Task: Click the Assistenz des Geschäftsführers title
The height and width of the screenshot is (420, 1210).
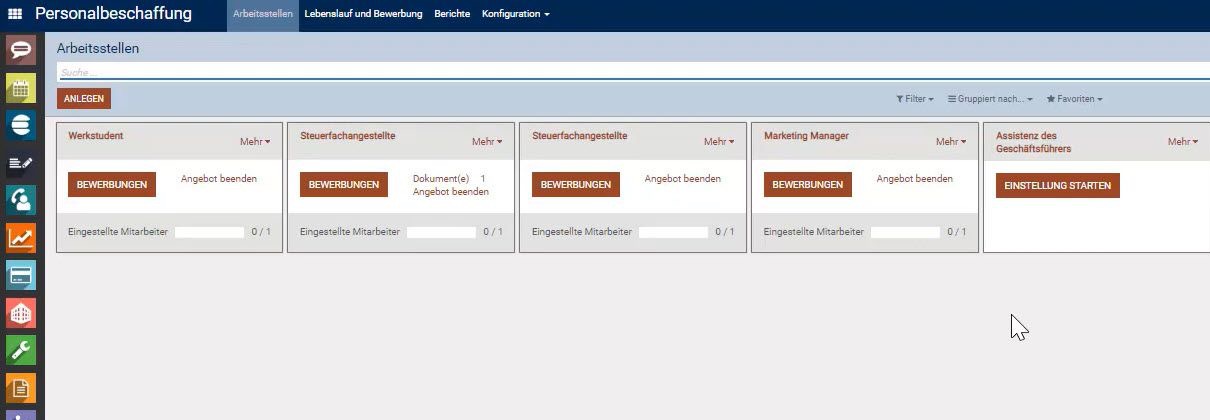Action: point(1034,142)
